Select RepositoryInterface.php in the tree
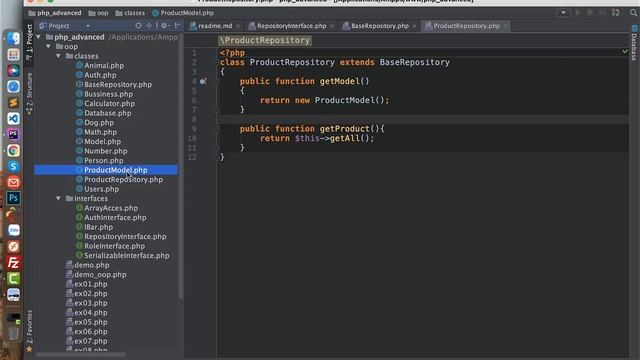Viewport: 640px width, 360px height. pyautogui.click(x=125, y=236)
